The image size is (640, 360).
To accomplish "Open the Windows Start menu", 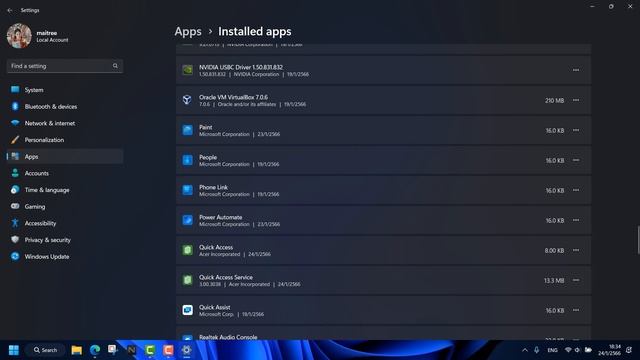I will click(13, 350).
